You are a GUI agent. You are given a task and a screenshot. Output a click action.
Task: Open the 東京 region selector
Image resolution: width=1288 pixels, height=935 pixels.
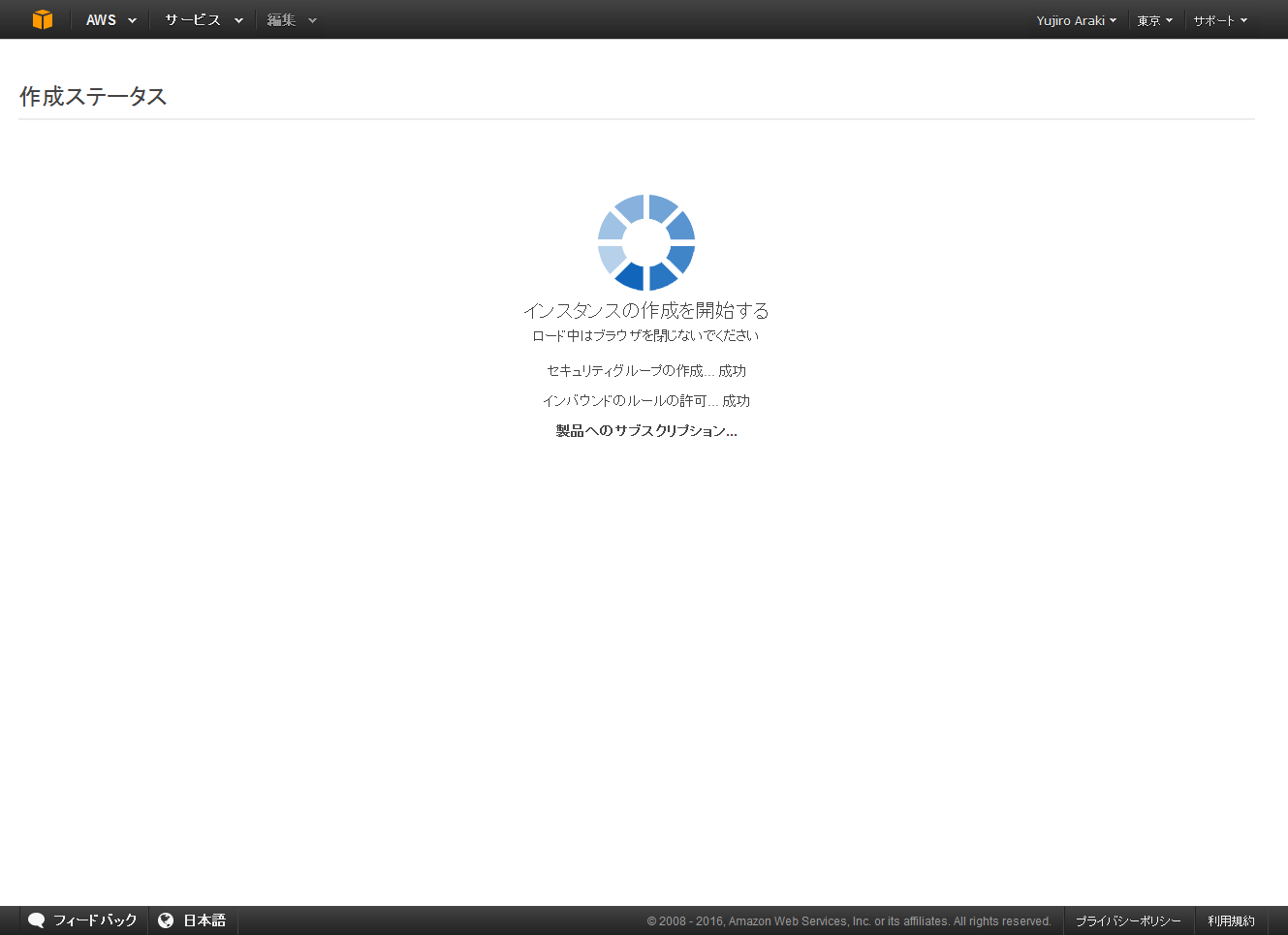(x=1154, y=20)
